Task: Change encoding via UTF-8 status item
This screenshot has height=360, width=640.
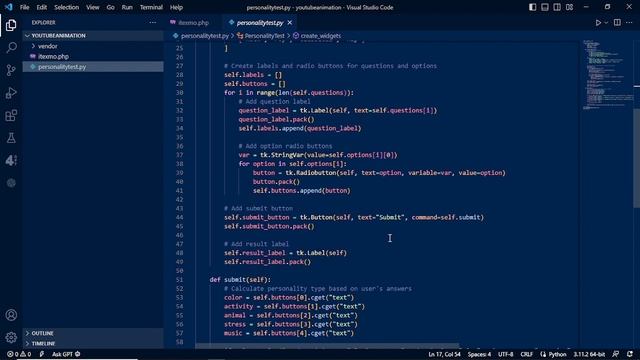Action: (505, 354)
